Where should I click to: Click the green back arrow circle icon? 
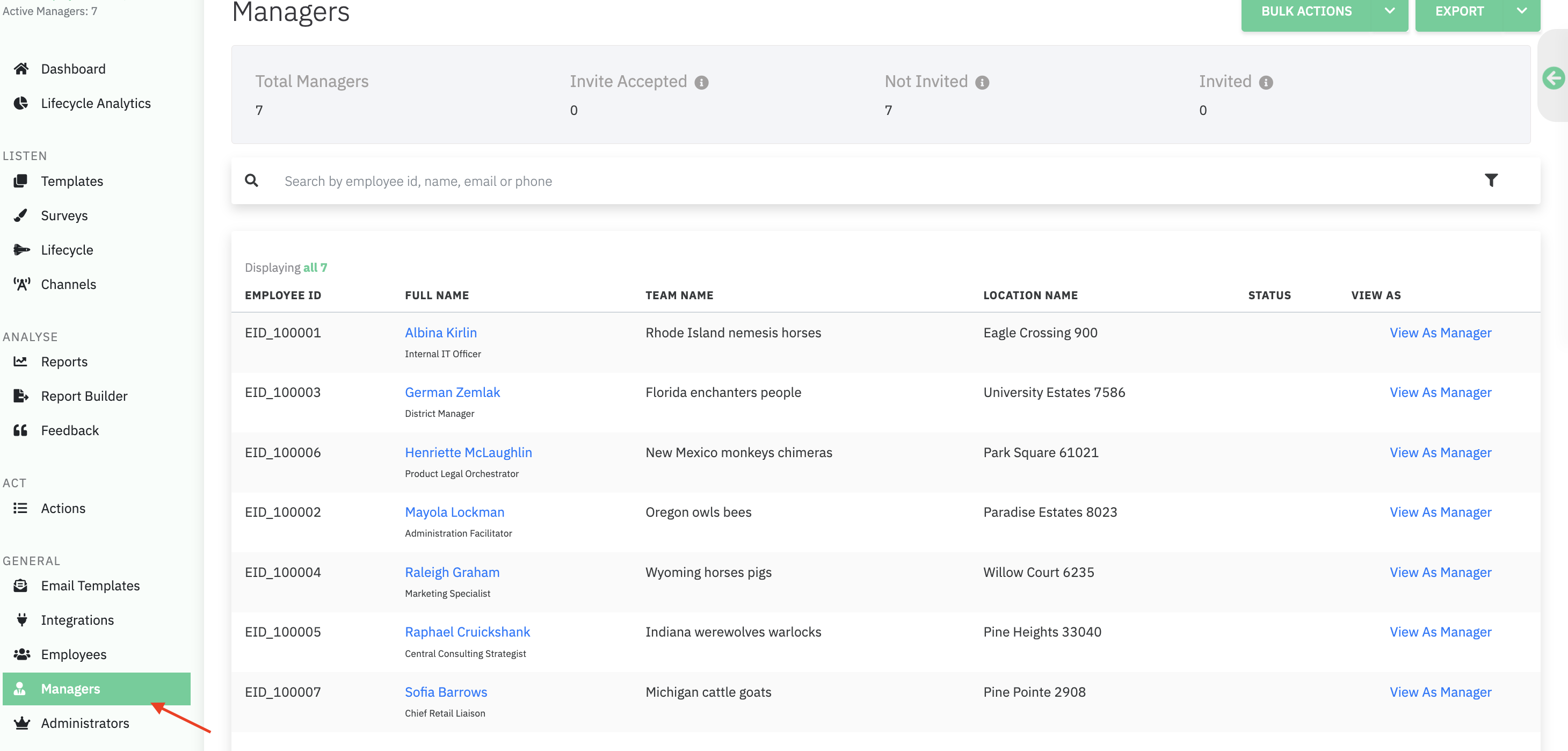pyautogui.click(x=1553, y=78)
